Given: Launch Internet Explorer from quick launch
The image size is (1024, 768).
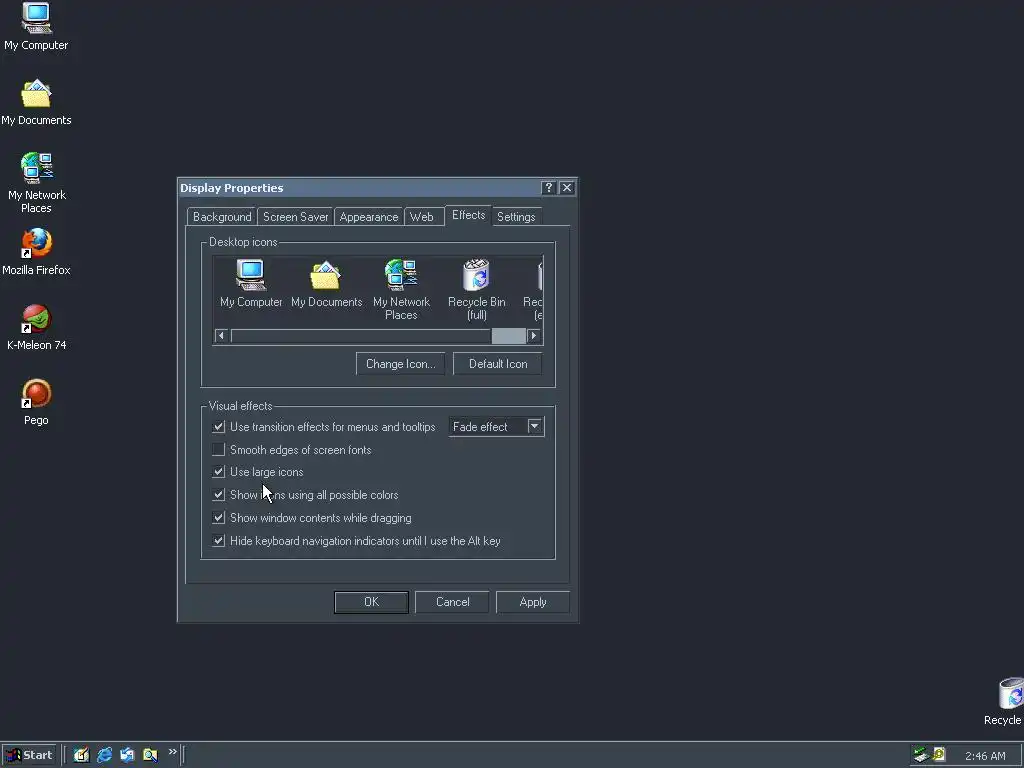Looking at the screenshot, I should (x=104, y=755).
